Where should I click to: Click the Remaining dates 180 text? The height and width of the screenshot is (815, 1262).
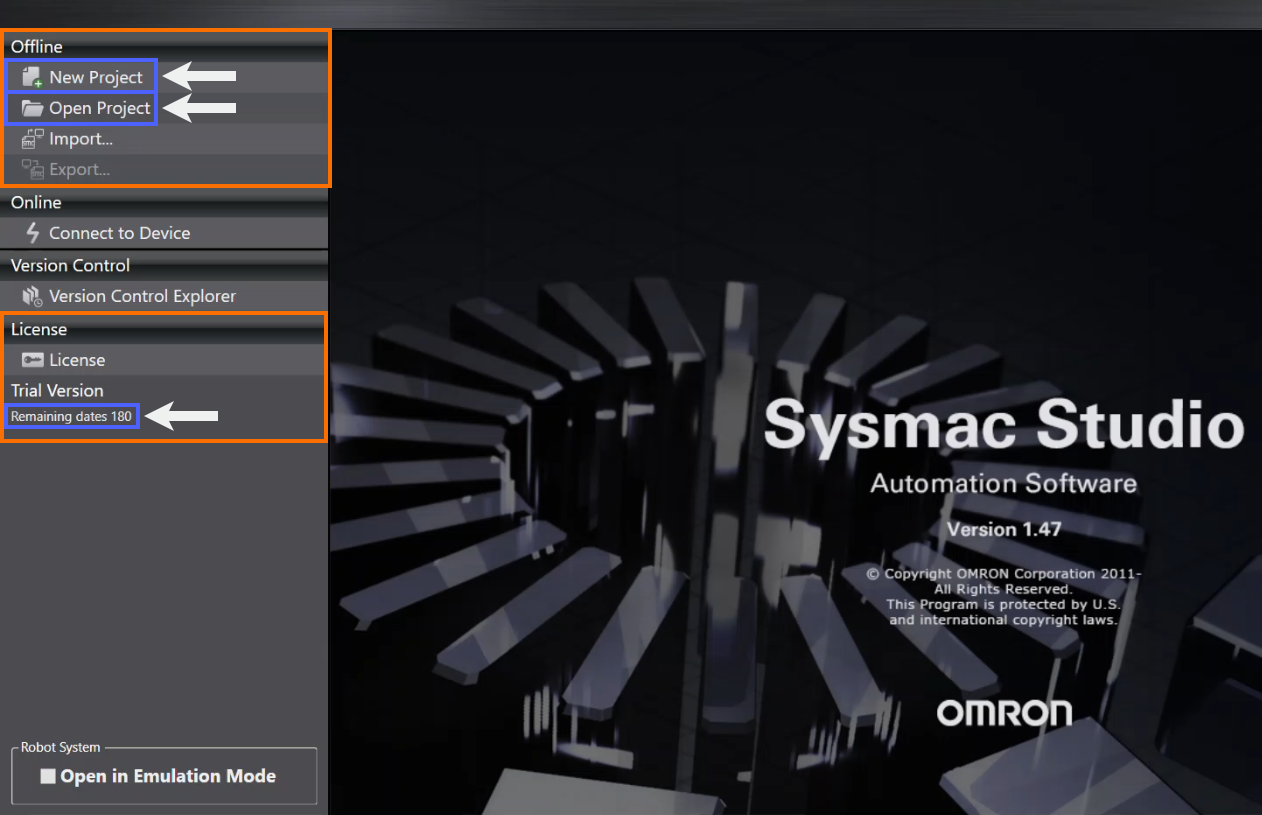tap(72, 416)
